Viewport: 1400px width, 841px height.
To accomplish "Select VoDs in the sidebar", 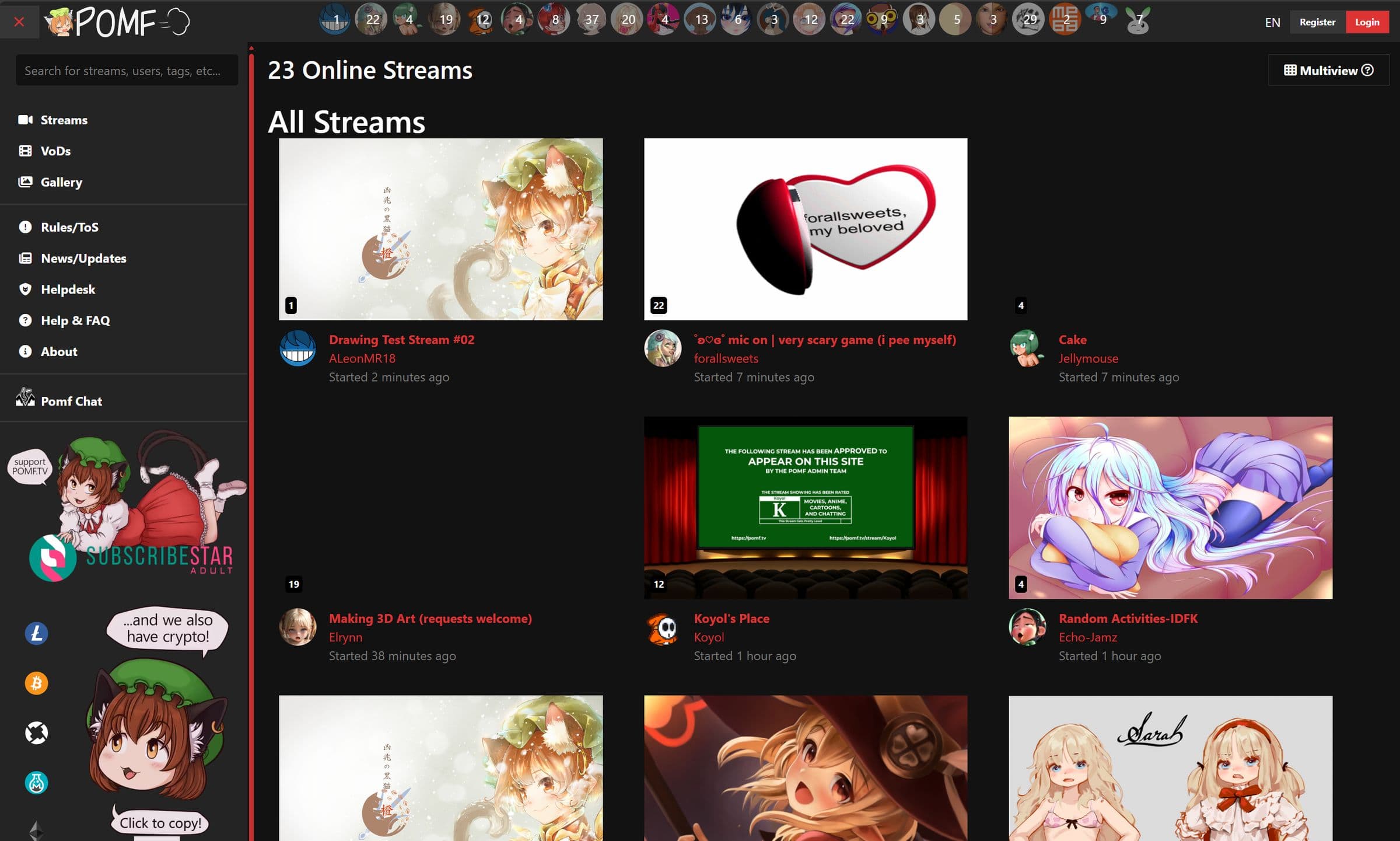I will (x=55, y=151).
